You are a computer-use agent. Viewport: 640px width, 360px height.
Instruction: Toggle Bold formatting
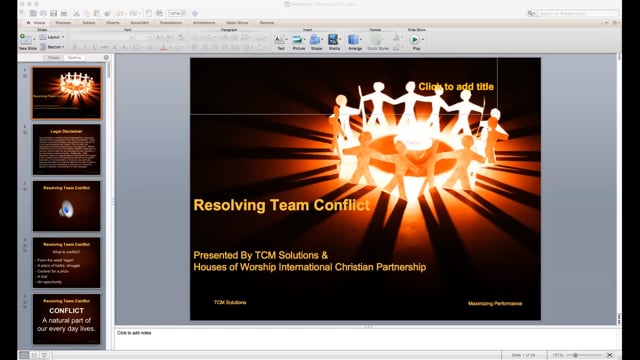[x=75, y=47]
